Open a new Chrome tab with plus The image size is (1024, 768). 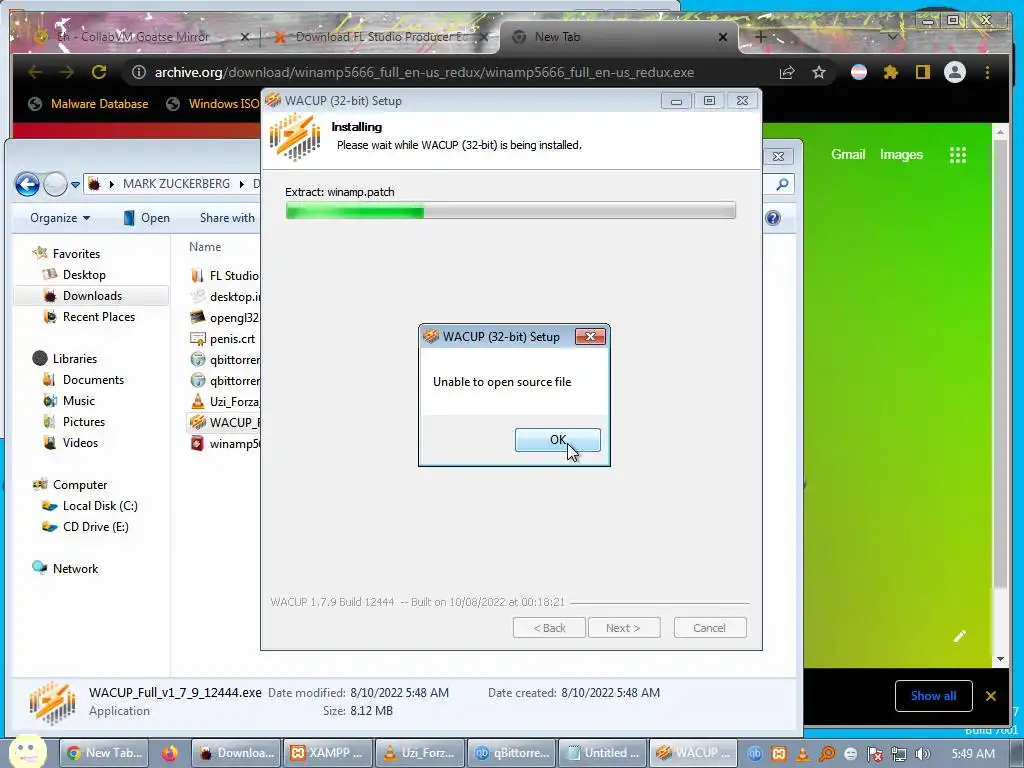coord(760,37)
